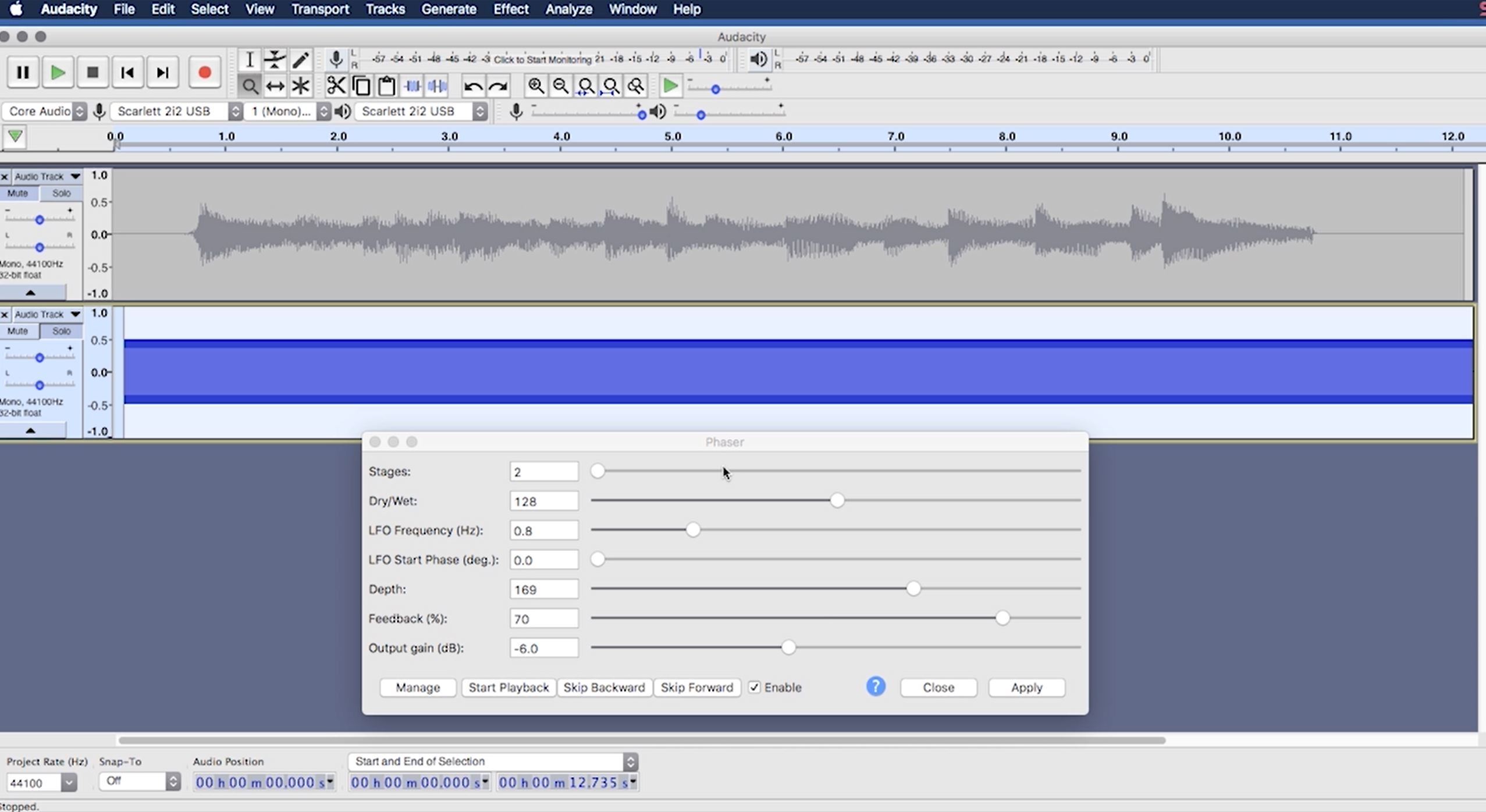Zoom in on the timeline
The height and width of the screenshot is (812, 1486).
coord(535,85)
